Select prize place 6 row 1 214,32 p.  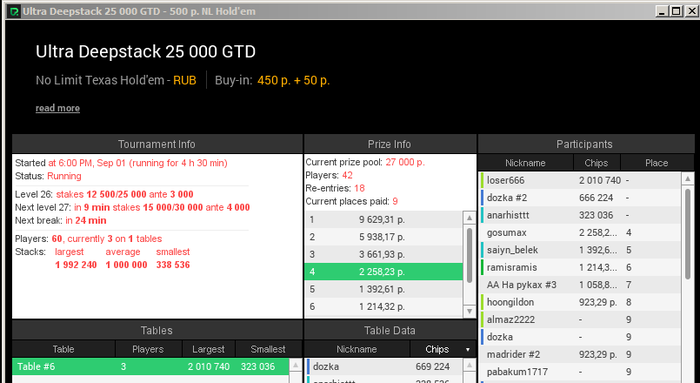tap(383, 306)
